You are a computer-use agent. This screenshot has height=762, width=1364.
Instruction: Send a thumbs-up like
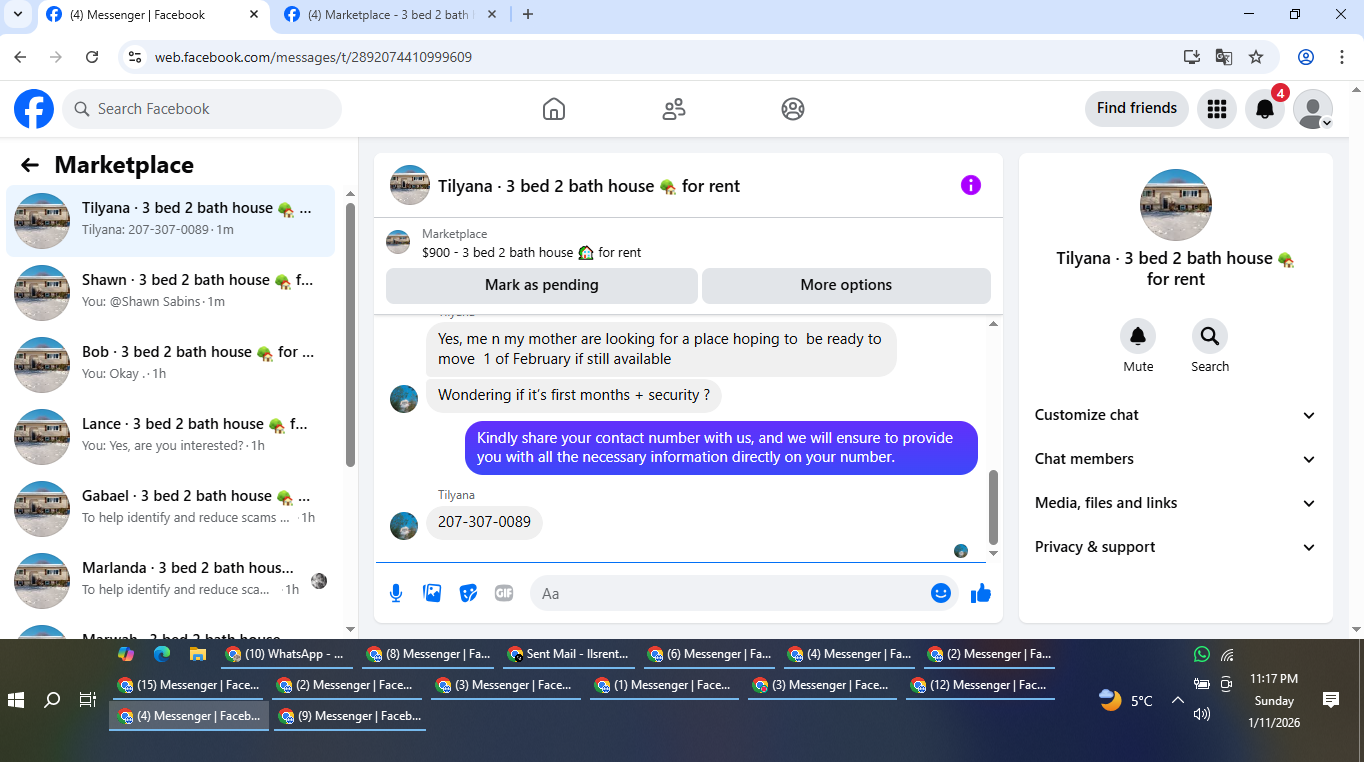[x=981, y=593]
